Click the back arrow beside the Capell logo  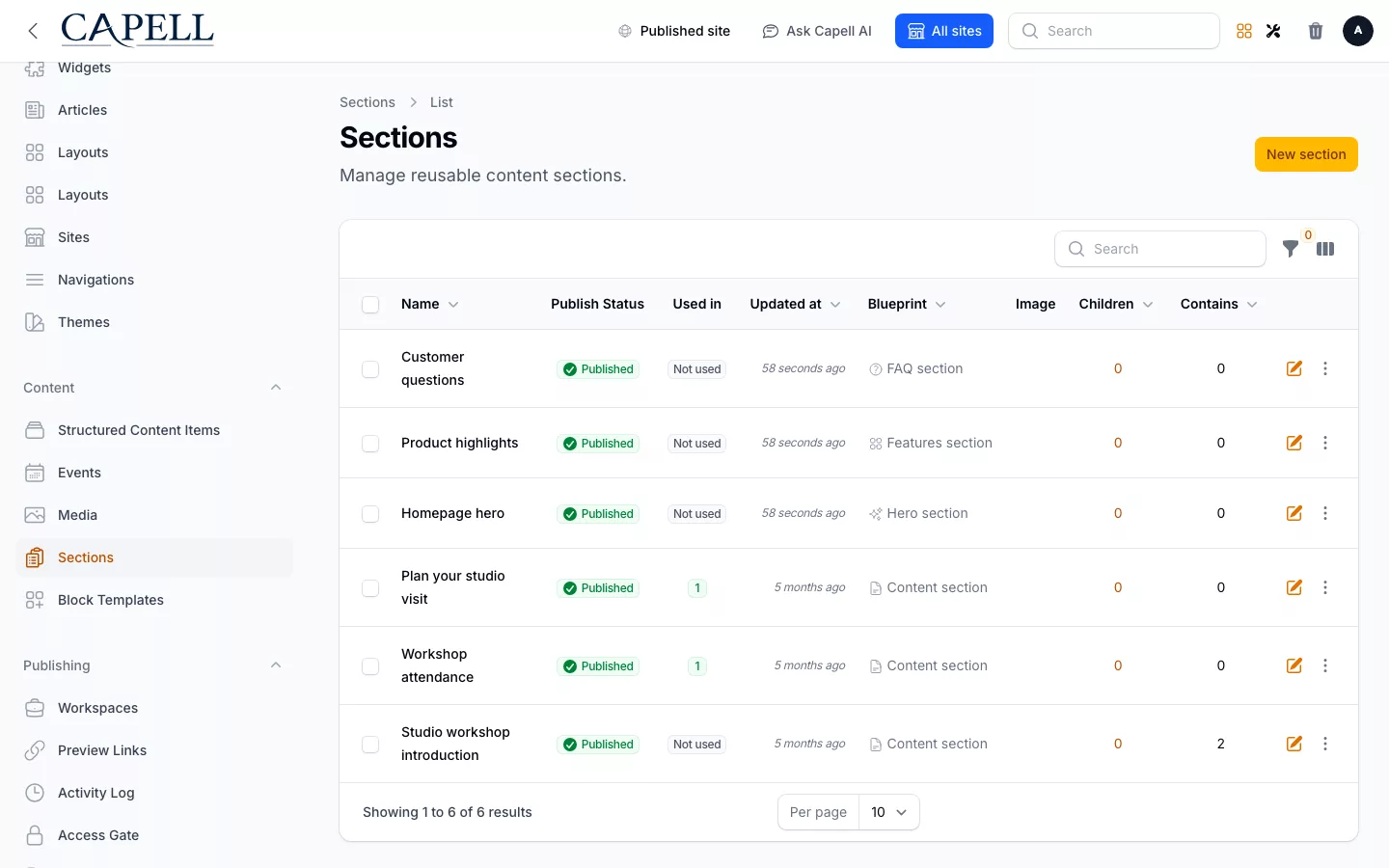pyautogui.click(x=33, y=31)
